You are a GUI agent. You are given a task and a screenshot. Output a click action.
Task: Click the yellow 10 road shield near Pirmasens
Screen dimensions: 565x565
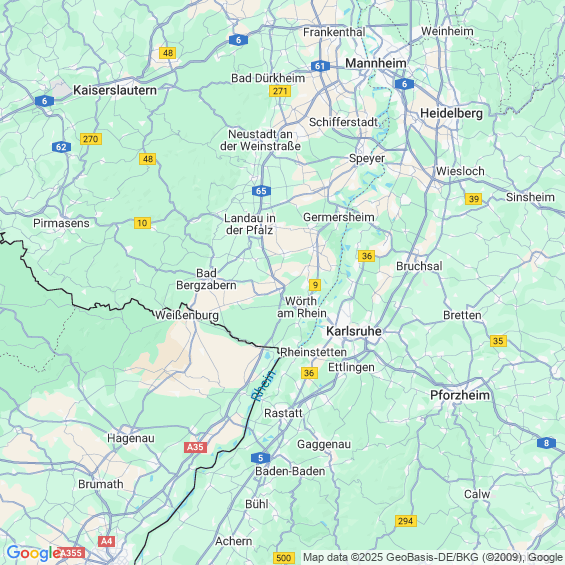(142, 223)
